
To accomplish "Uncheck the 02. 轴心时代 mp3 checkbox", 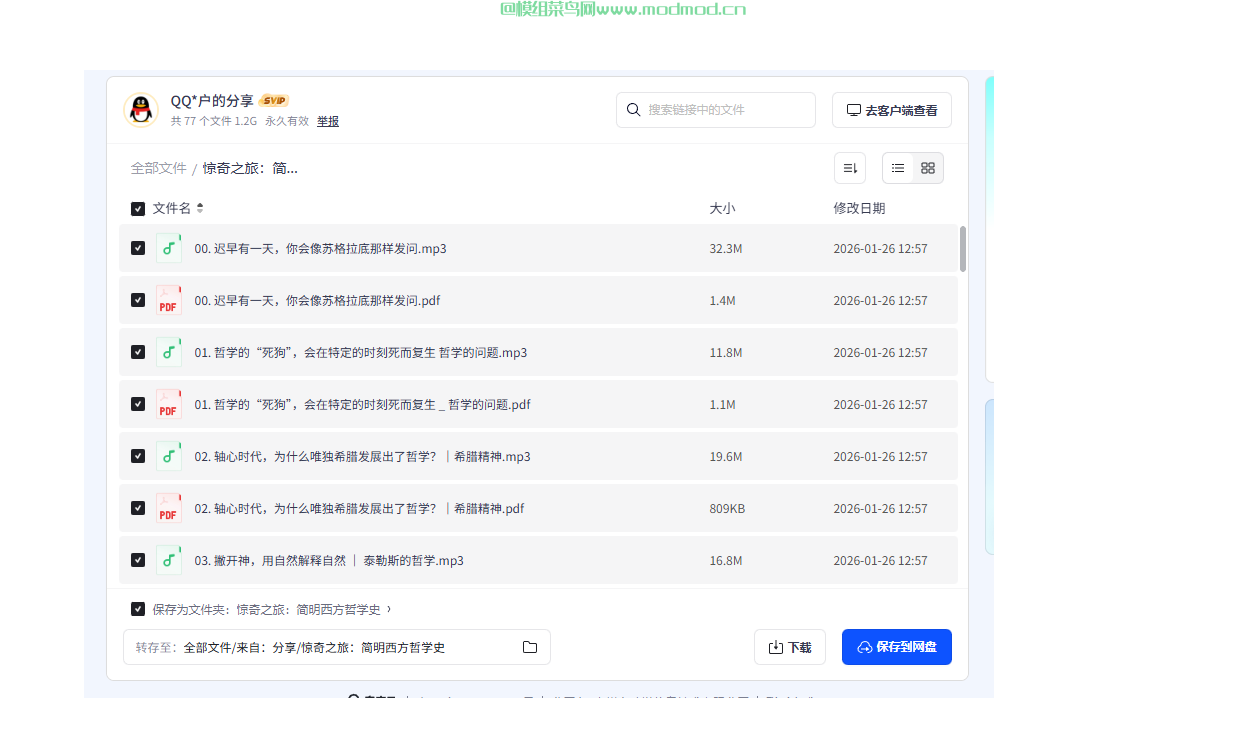I will click(138, 456).
